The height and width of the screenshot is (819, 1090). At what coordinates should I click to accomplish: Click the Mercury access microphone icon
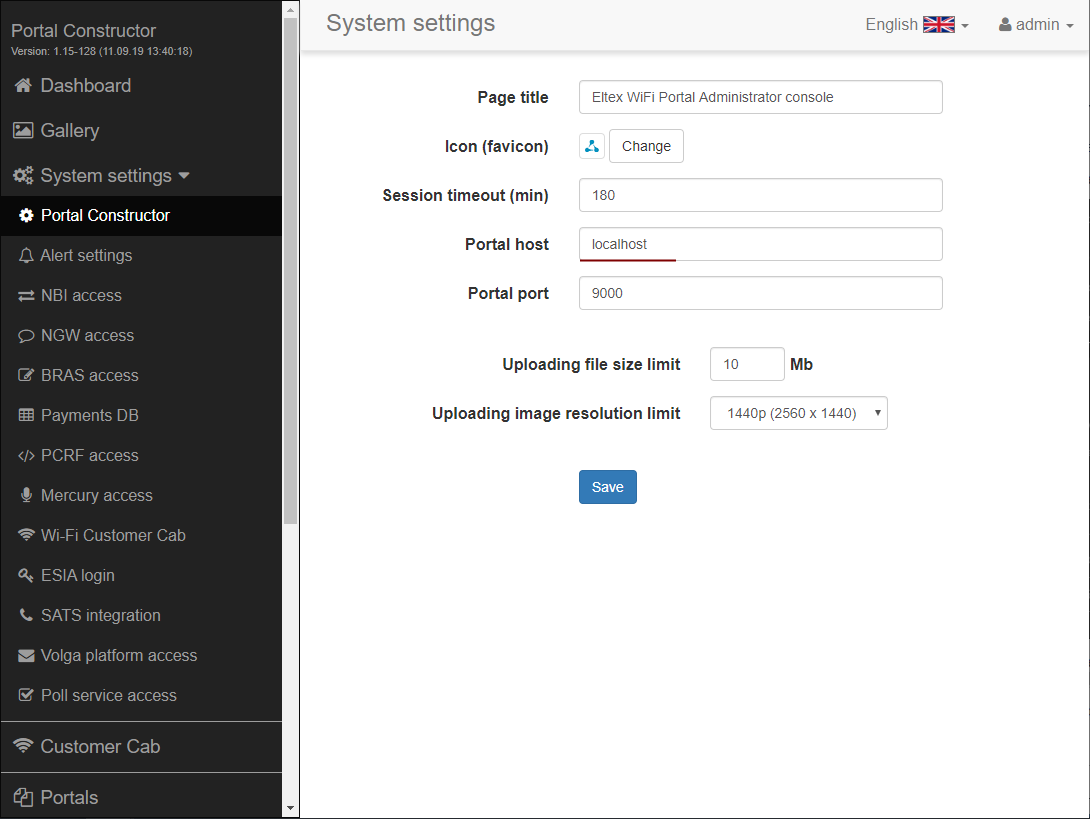click(26, 496)
